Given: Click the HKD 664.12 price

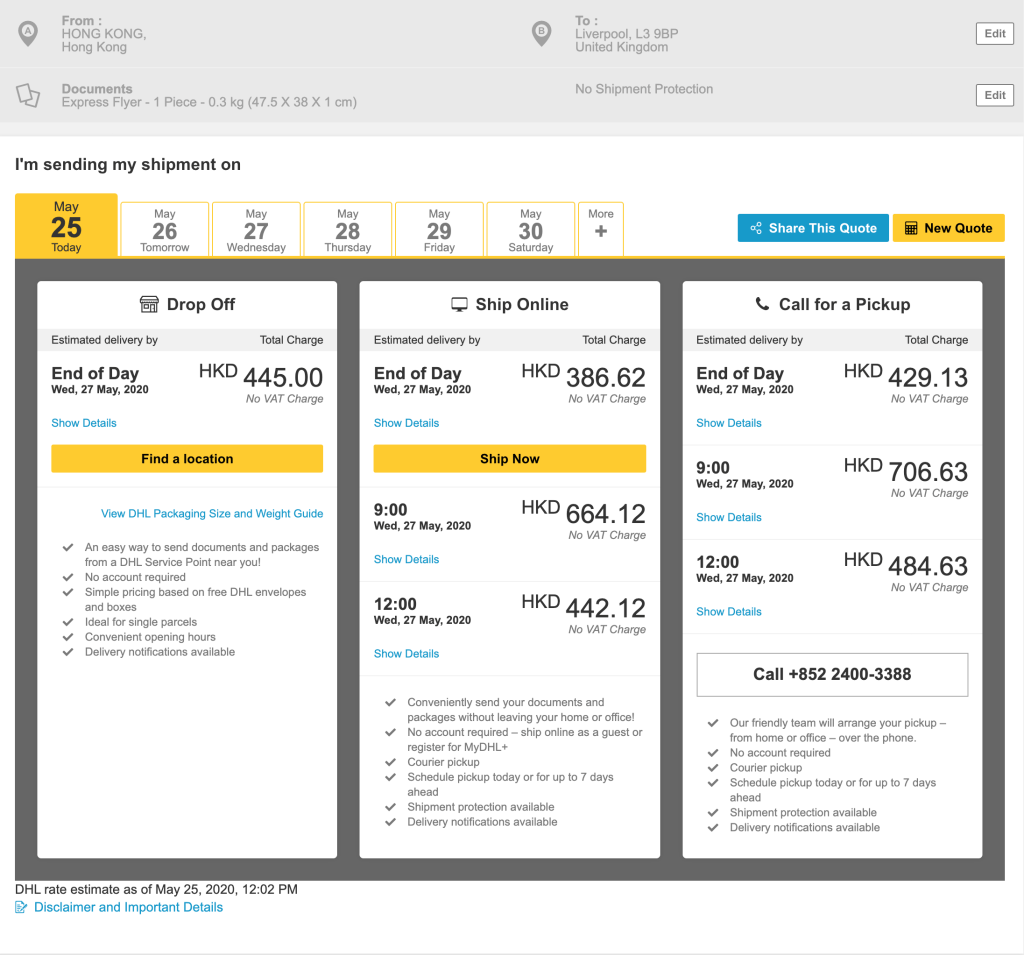Looking at the screenshot, I should coord(583,513).
